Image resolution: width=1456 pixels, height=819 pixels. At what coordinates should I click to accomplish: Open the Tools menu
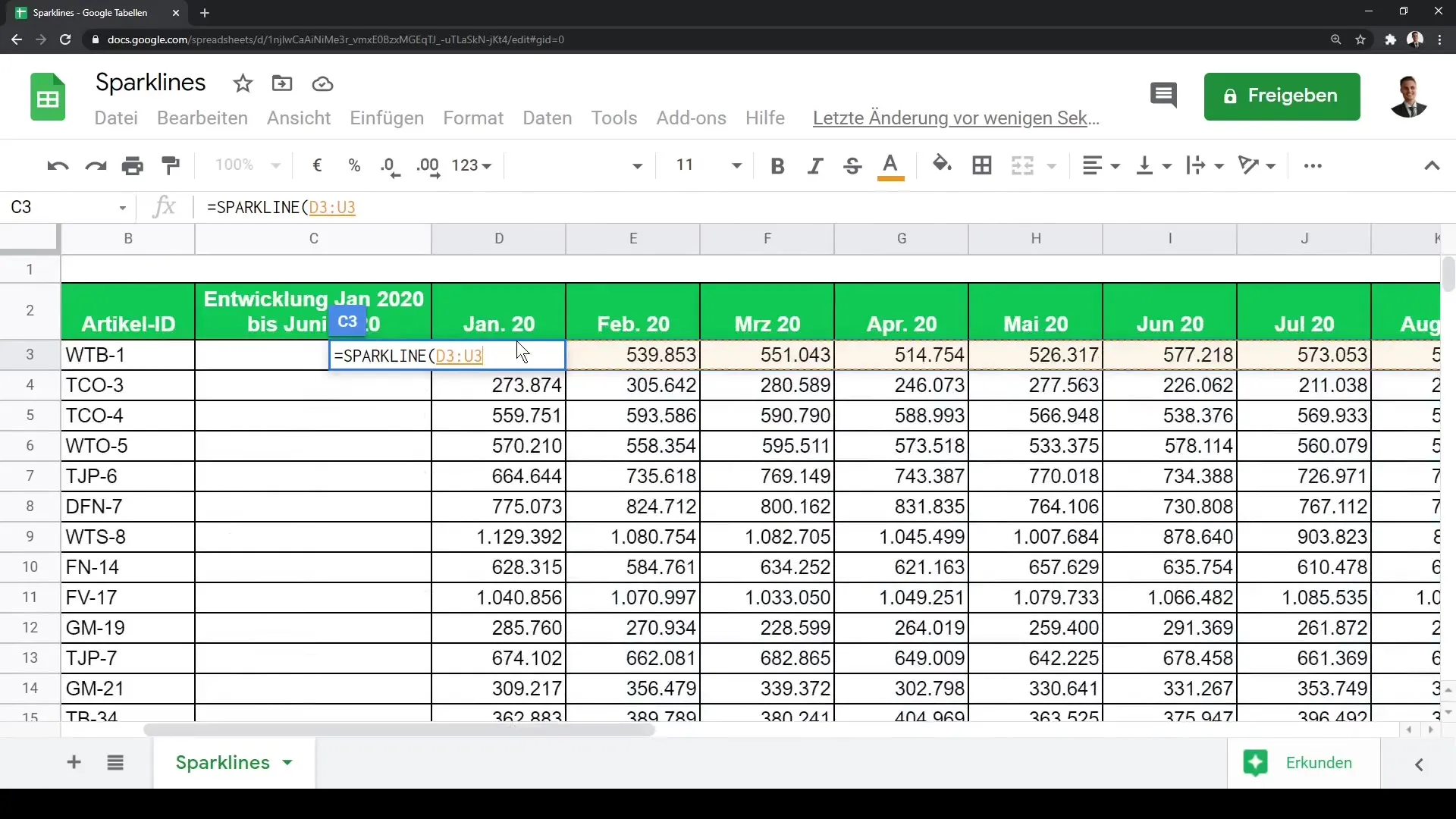614,118
